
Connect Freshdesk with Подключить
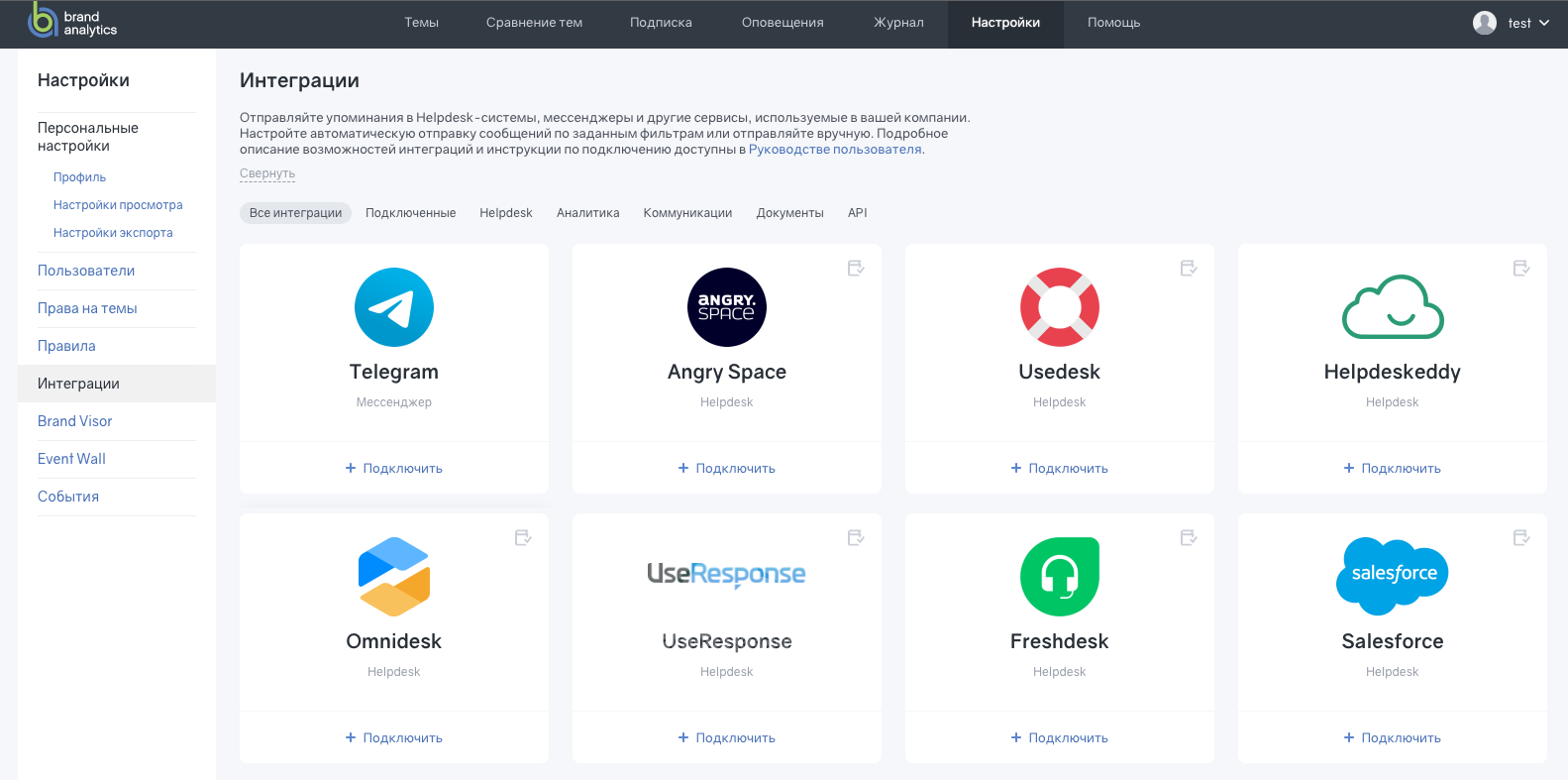(x=1060, y=737)
